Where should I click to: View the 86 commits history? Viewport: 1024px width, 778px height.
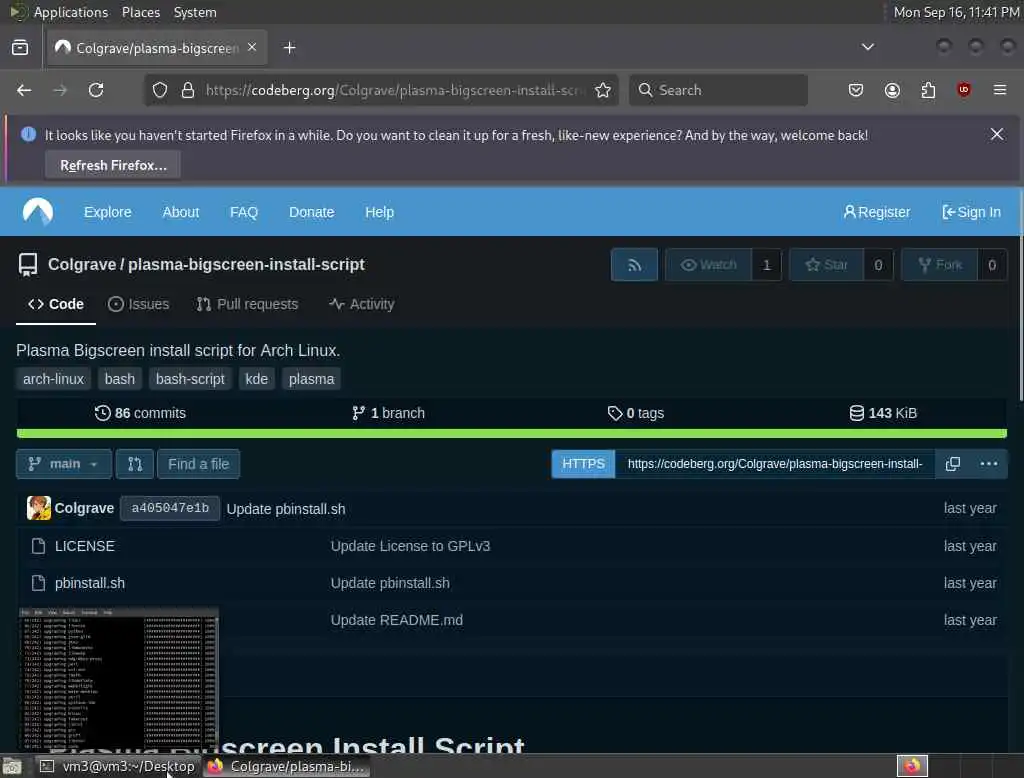click(x=140, y=413)
